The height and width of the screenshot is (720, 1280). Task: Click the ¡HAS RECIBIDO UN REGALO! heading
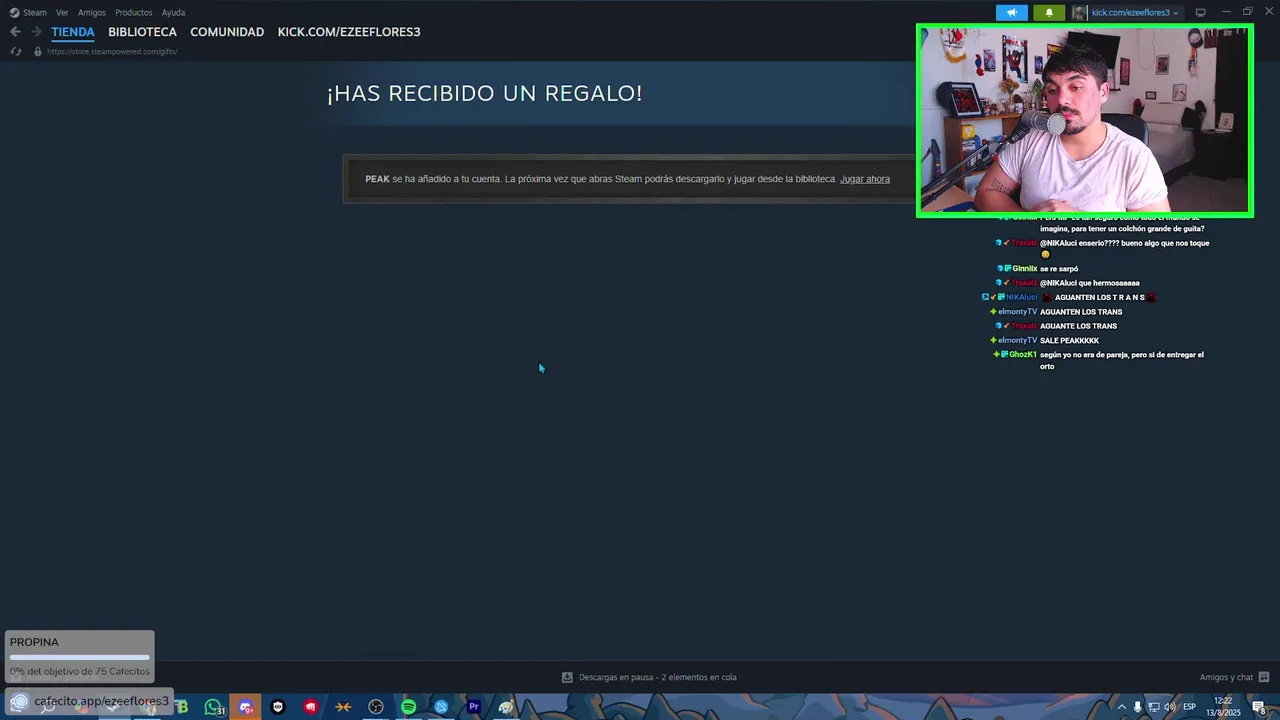click(485, 93)
